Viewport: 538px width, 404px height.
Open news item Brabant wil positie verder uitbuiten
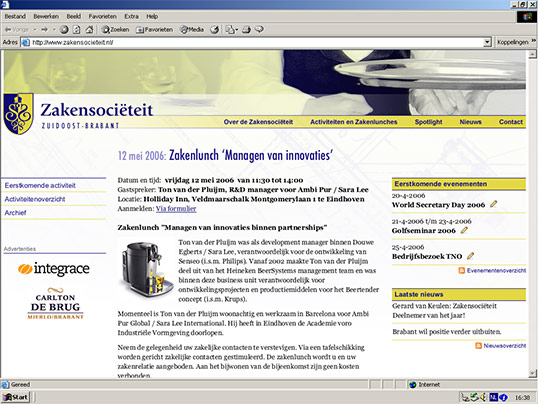(446, 332)
